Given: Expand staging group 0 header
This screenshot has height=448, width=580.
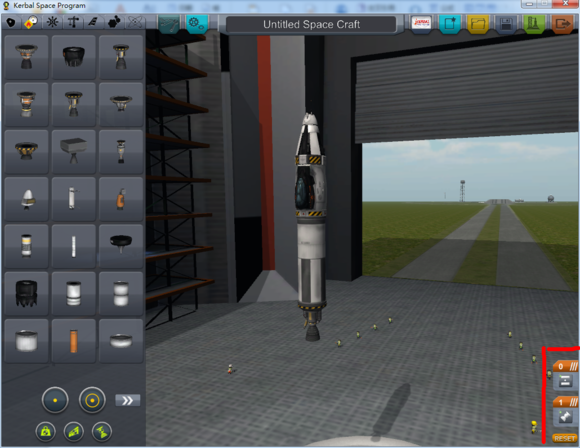Looking at the screenshot, I should (x=566, y=366).
